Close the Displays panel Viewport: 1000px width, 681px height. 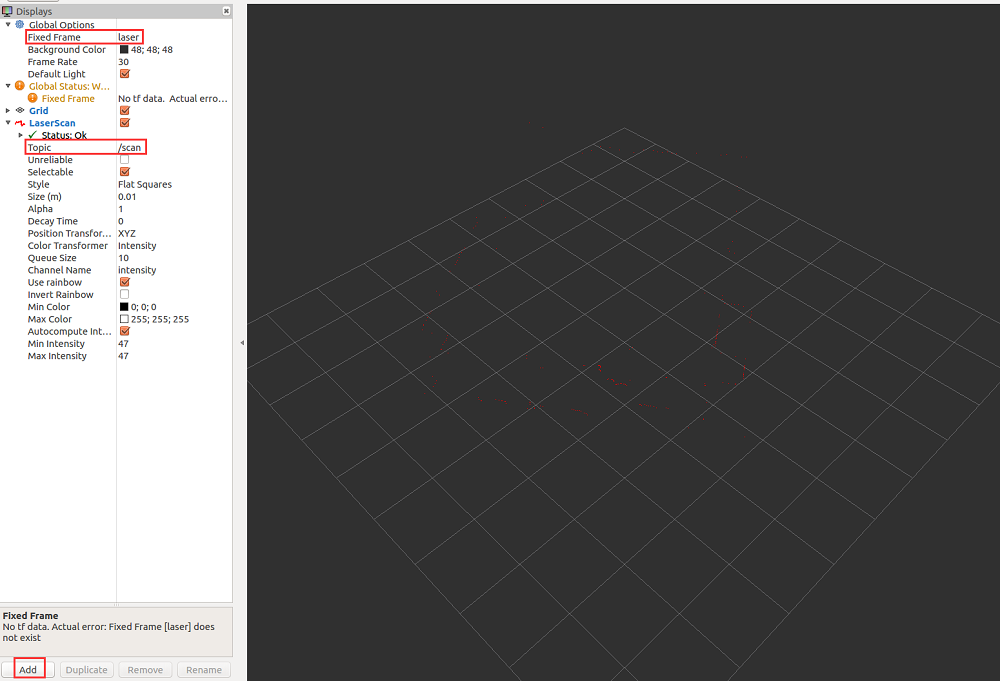[225, 11]
